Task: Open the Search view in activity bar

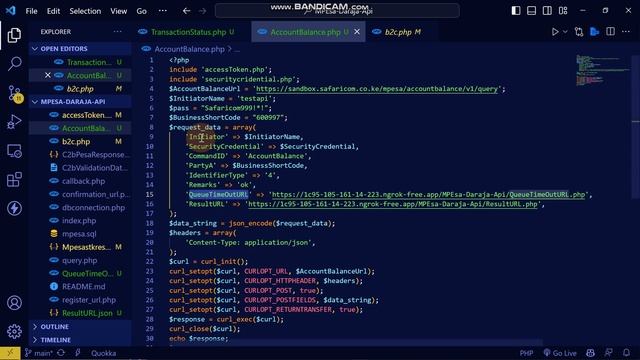Action: coord(14,64)
